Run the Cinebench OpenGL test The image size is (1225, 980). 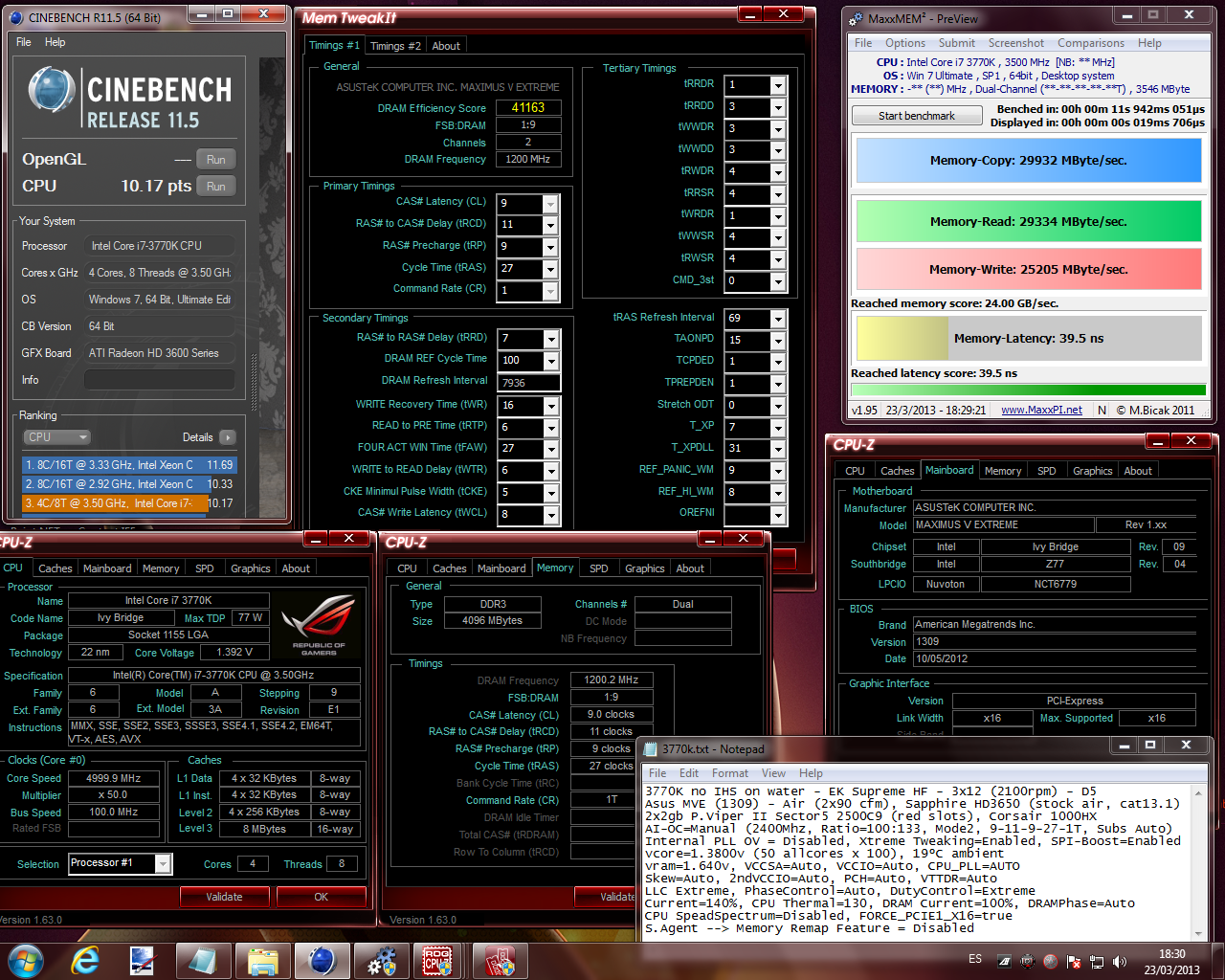click(216, 160)
